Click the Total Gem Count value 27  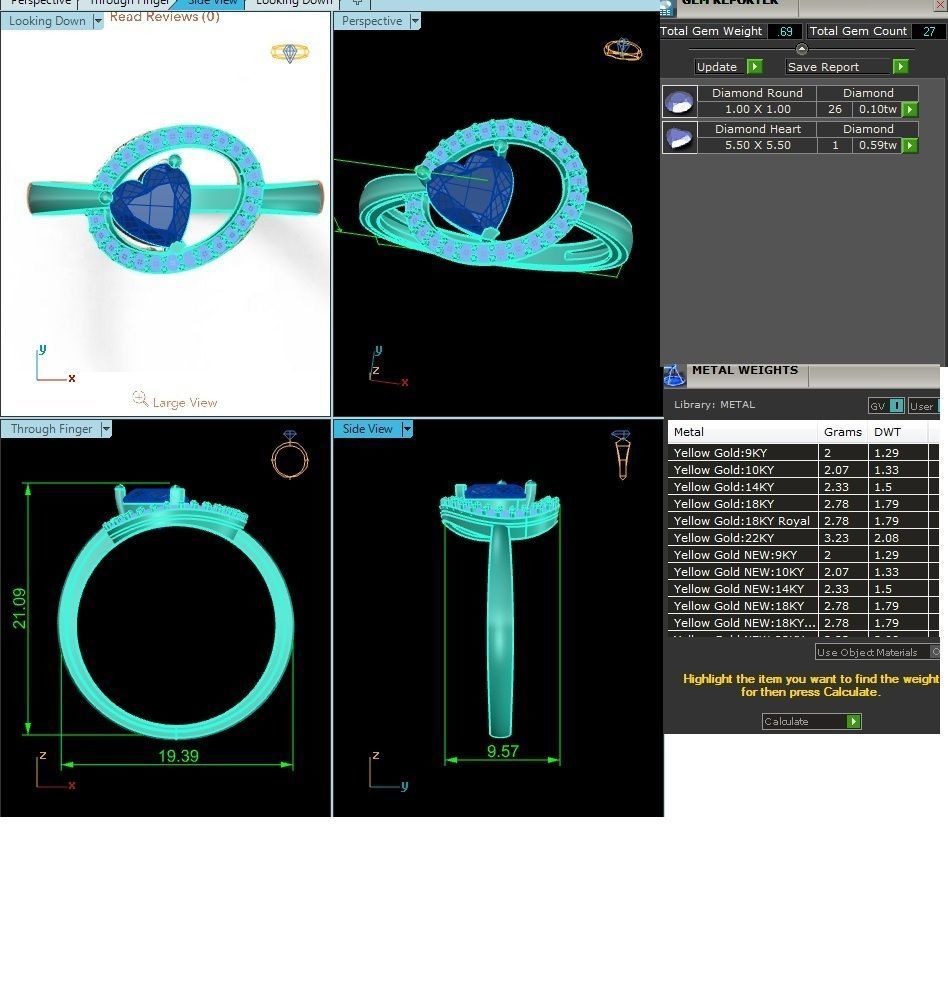[x=929, y=31]
